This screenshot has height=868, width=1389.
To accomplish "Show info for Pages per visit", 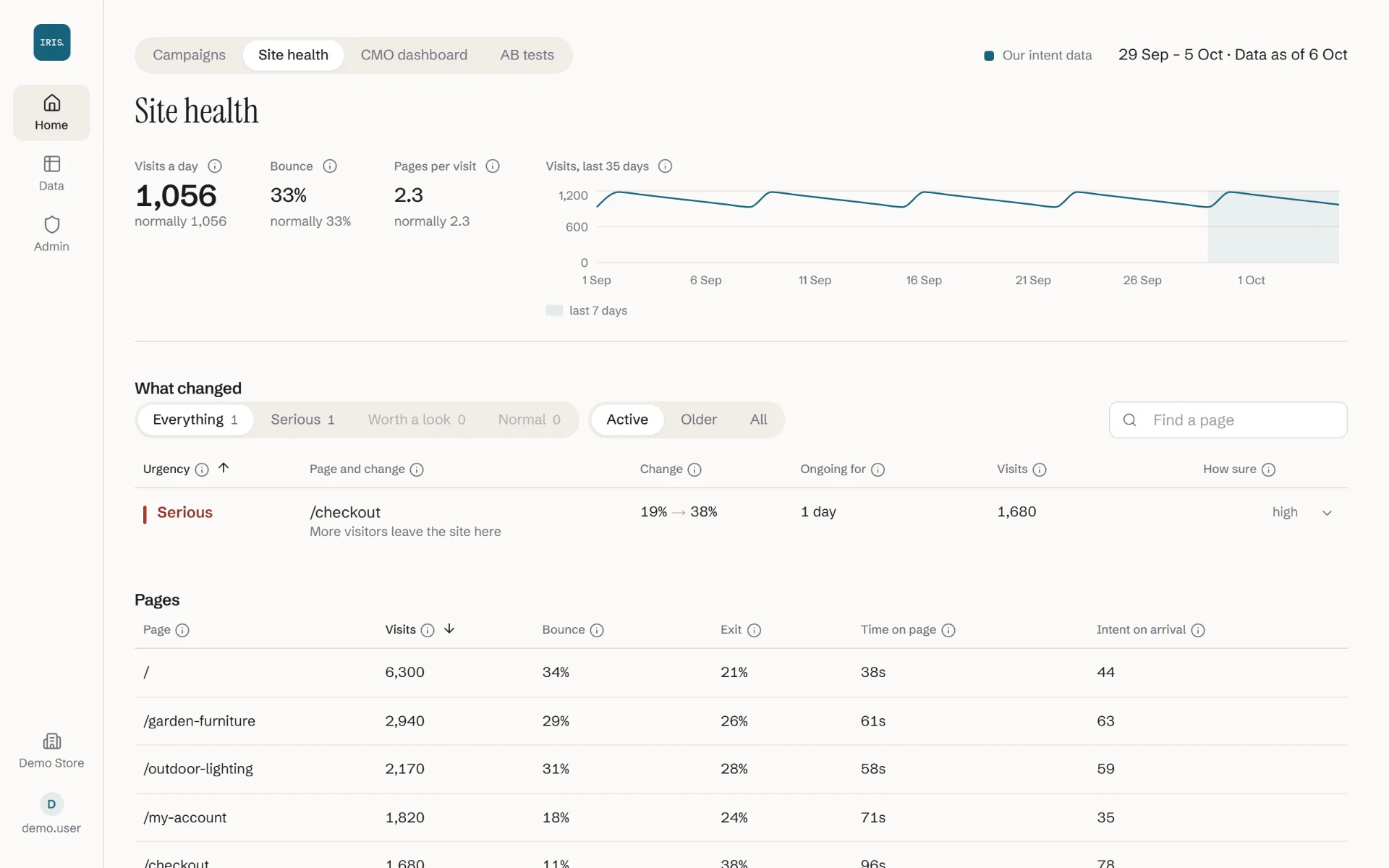I will click(493, 166).
